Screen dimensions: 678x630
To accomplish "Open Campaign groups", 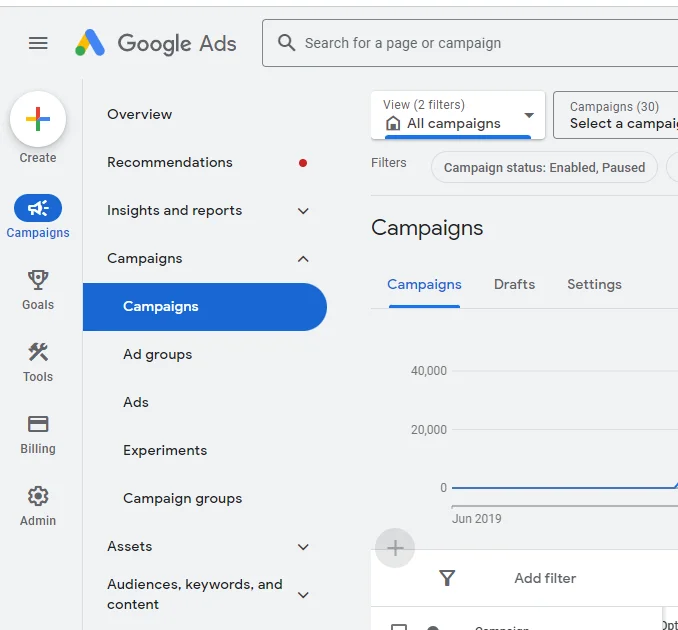I will [182, 499].
